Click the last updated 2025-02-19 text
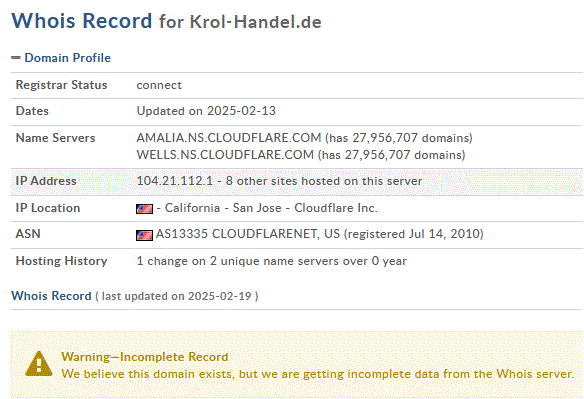This screenshot has height=399, width=584. [177, 296]
